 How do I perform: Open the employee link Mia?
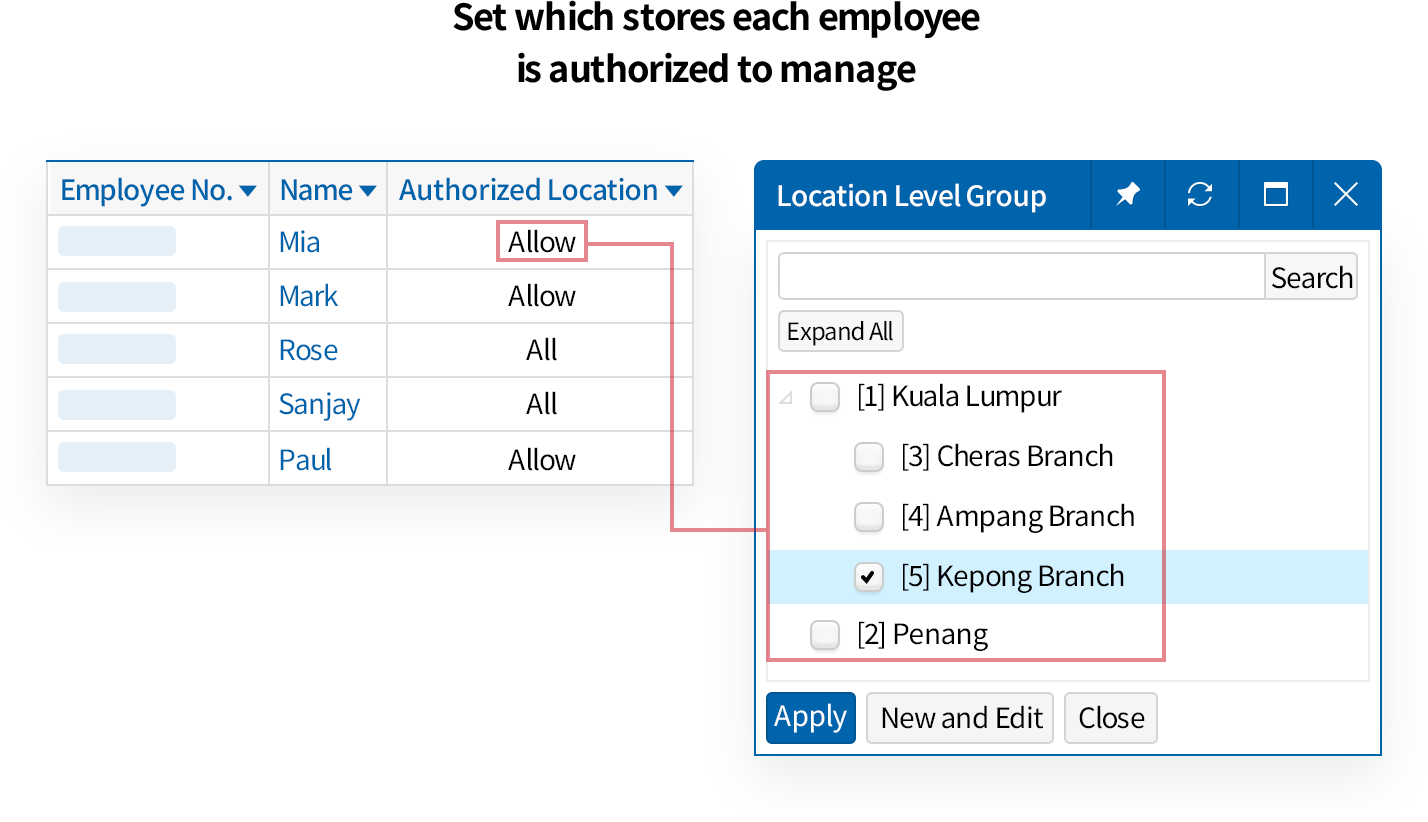tap(299, 242)
